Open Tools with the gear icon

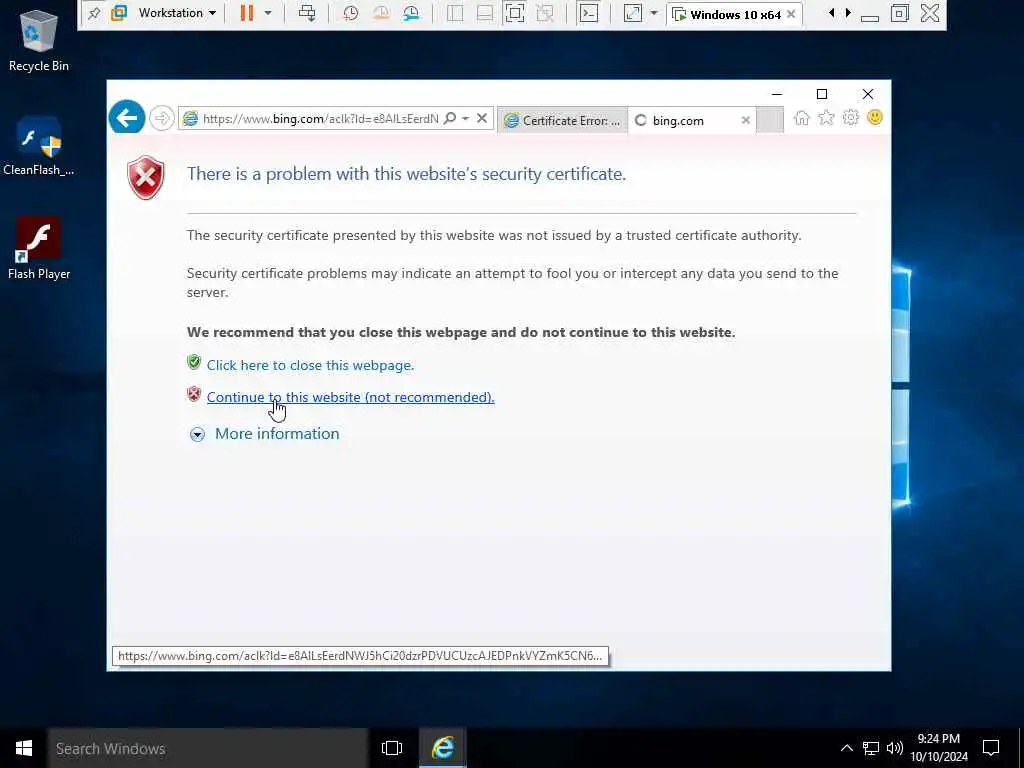850,118
